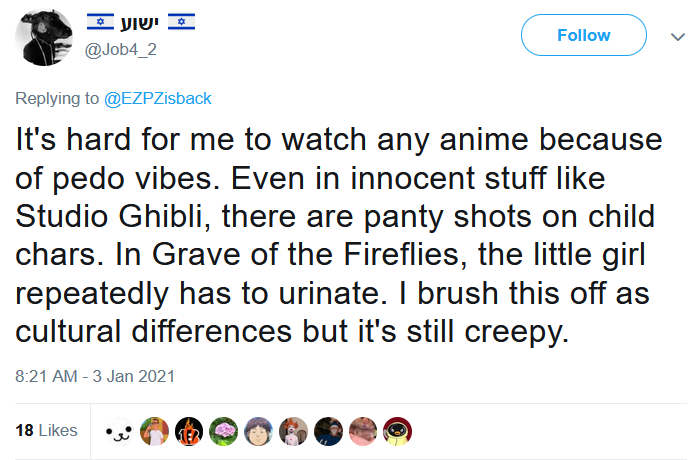Click the Israel flag left of display name

(100, 22)
